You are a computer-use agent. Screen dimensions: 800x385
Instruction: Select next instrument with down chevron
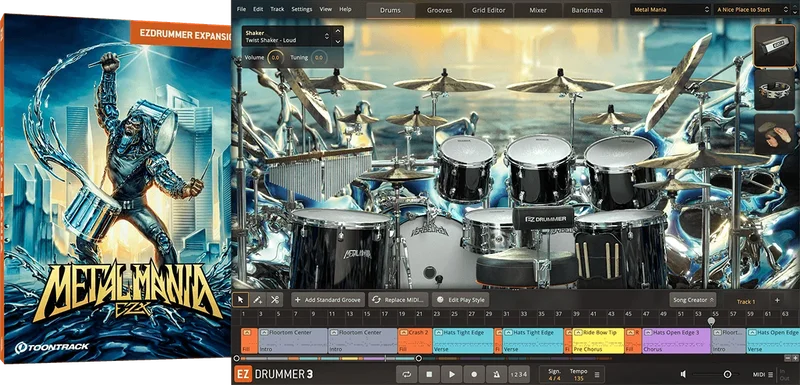point(337,41)
